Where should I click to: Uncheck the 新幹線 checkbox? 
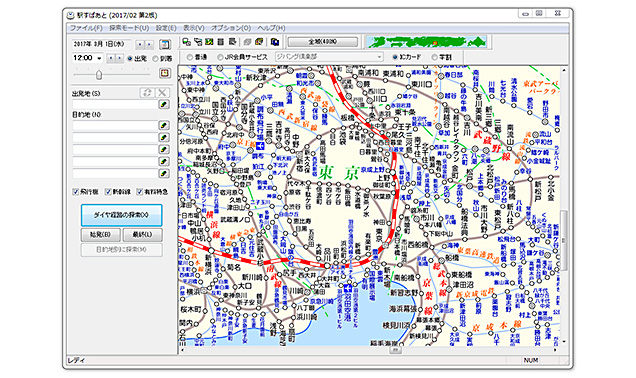tap(108, 192)
